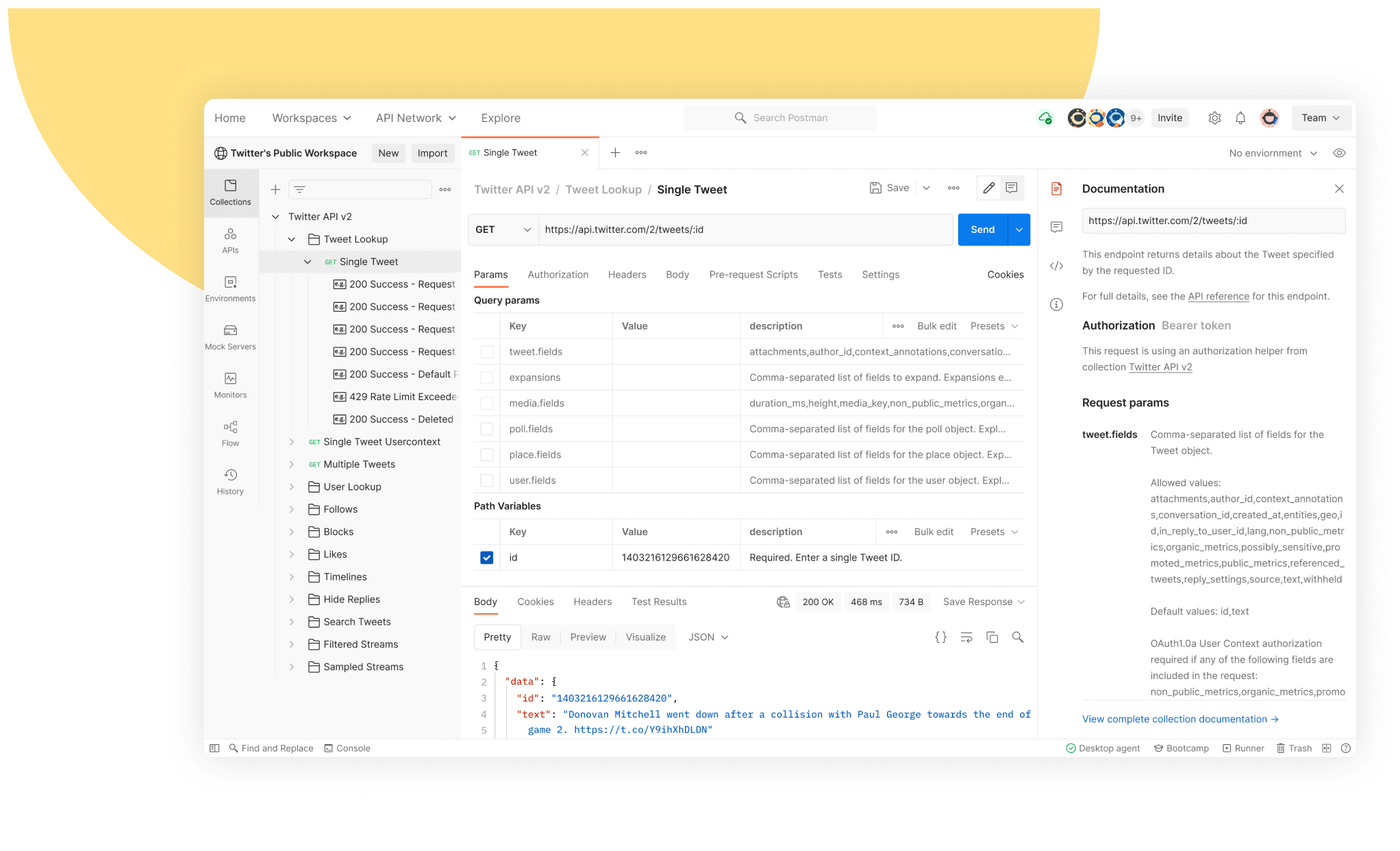Image resolution: width=1400 pixels, height=851 pixels.
Task: Toggle the expansions query param checkbox
Action: coord(486,377)
